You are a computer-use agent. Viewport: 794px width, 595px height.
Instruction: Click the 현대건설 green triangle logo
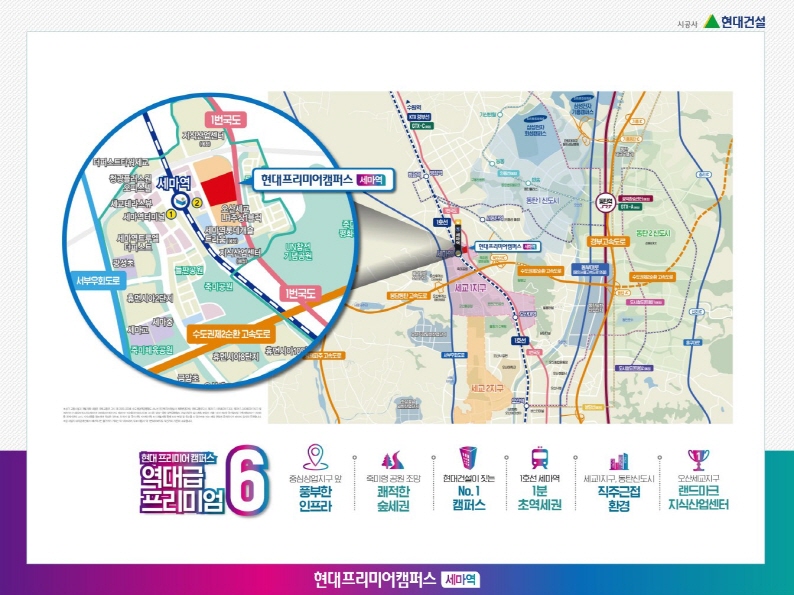click(711, 21)
